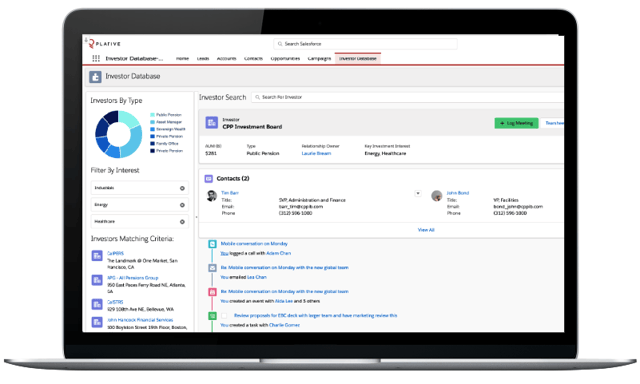Click the task timeline icon
The width and height of the screenshot is (640, 384).
[212, 316]
